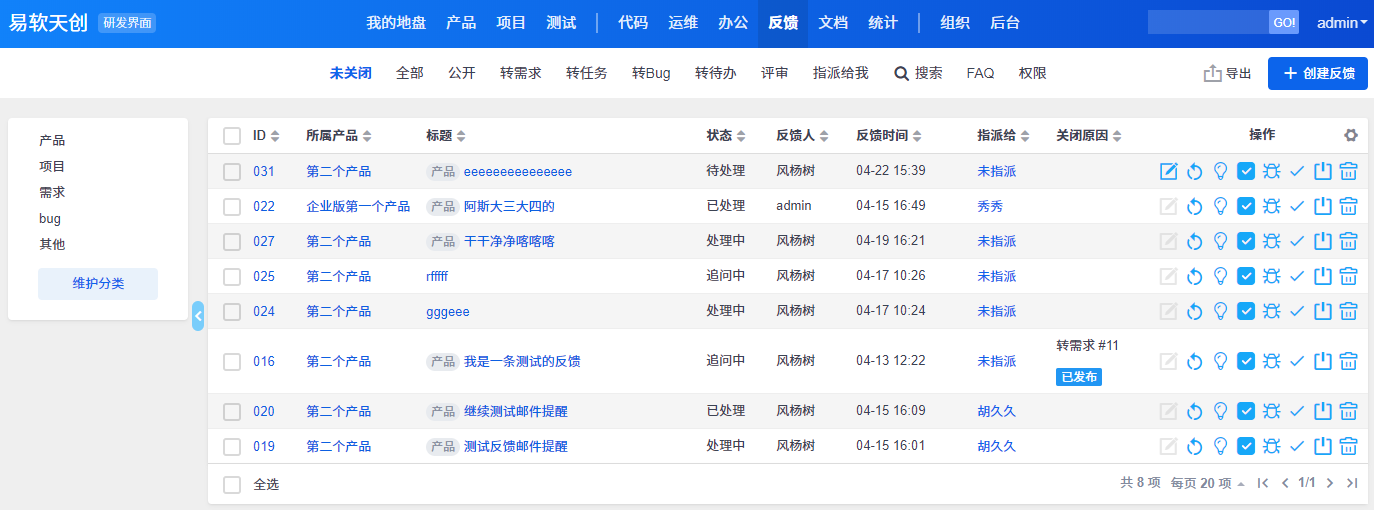Click the bug icon in row 022
The image size is (1374, 510).
pos(1272,206)
